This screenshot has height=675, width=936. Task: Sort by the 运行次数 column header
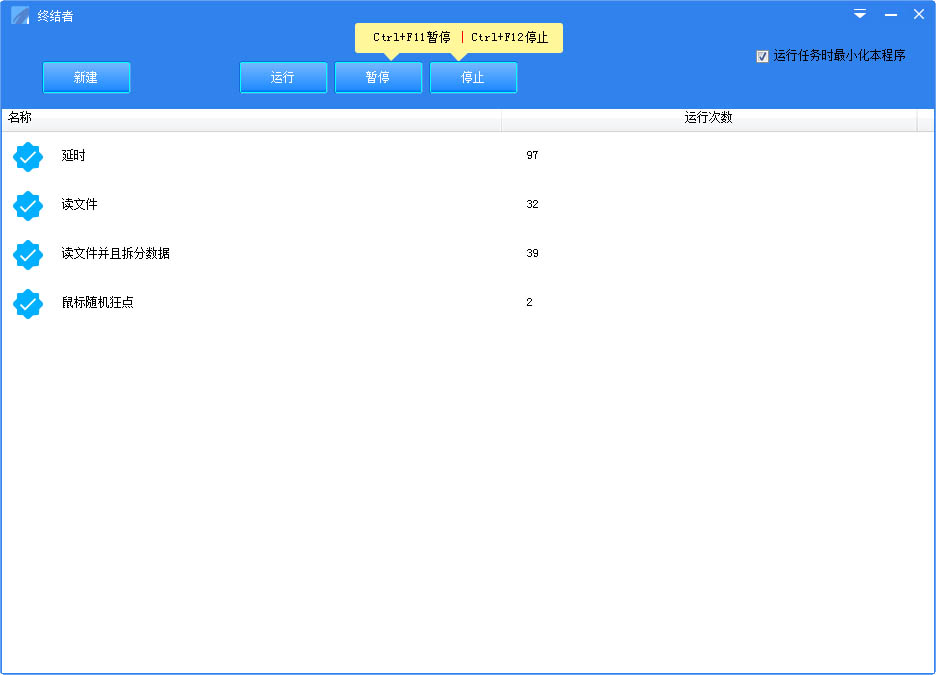pyautogui.click(x=708, y=118)
